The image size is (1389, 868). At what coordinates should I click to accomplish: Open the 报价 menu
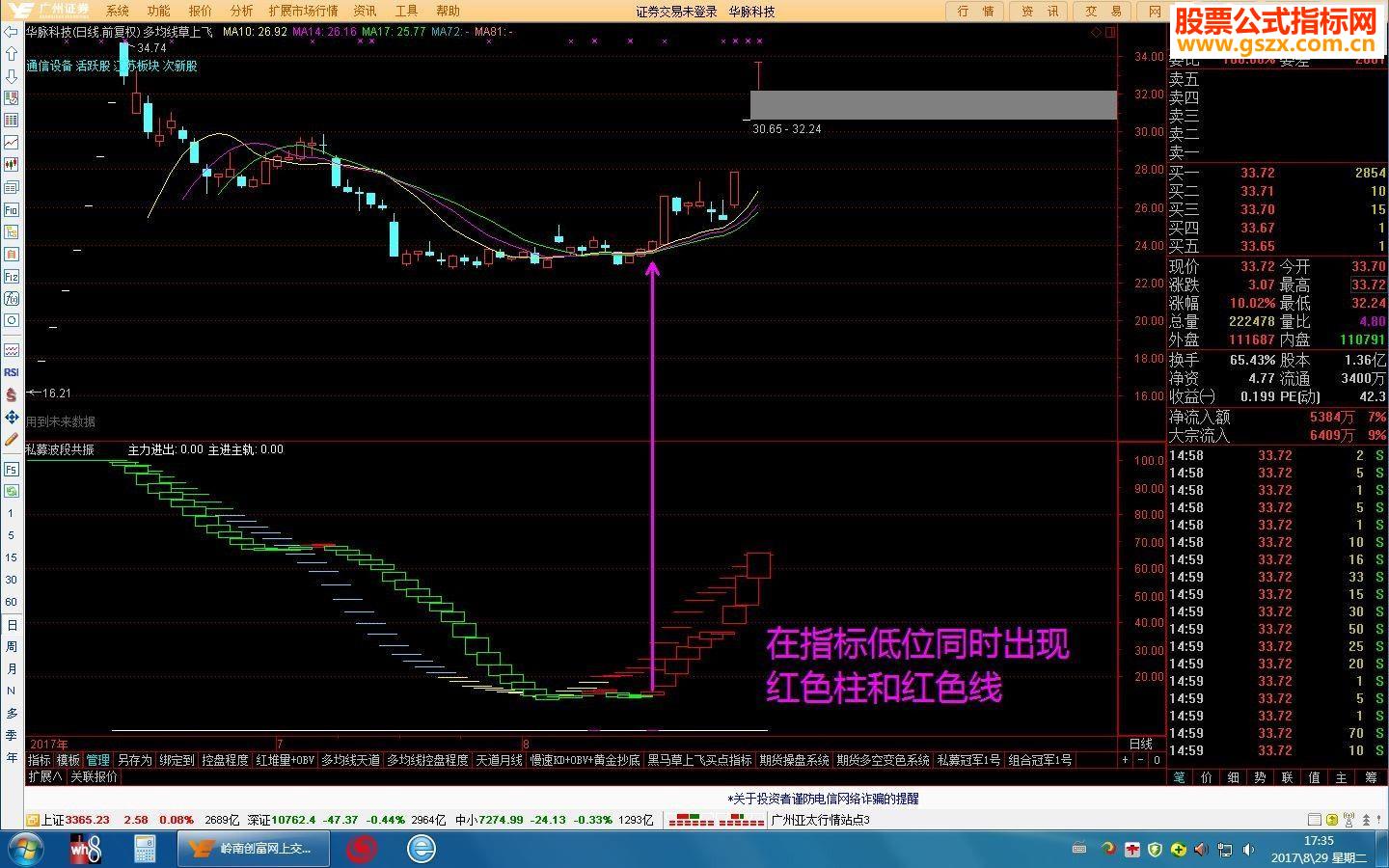tap(201, 11)
